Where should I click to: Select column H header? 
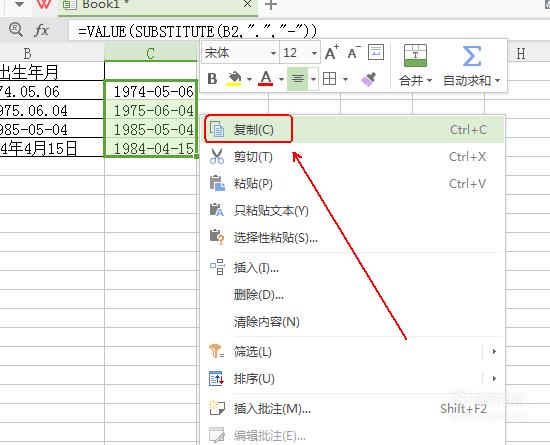[x=521, y=53]
